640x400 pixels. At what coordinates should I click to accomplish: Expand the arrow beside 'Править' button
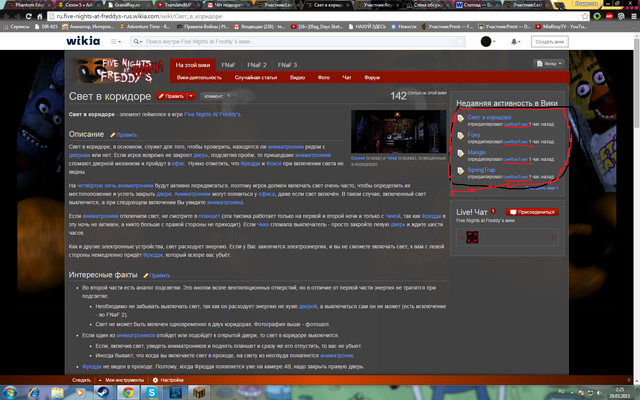(191, 96)
